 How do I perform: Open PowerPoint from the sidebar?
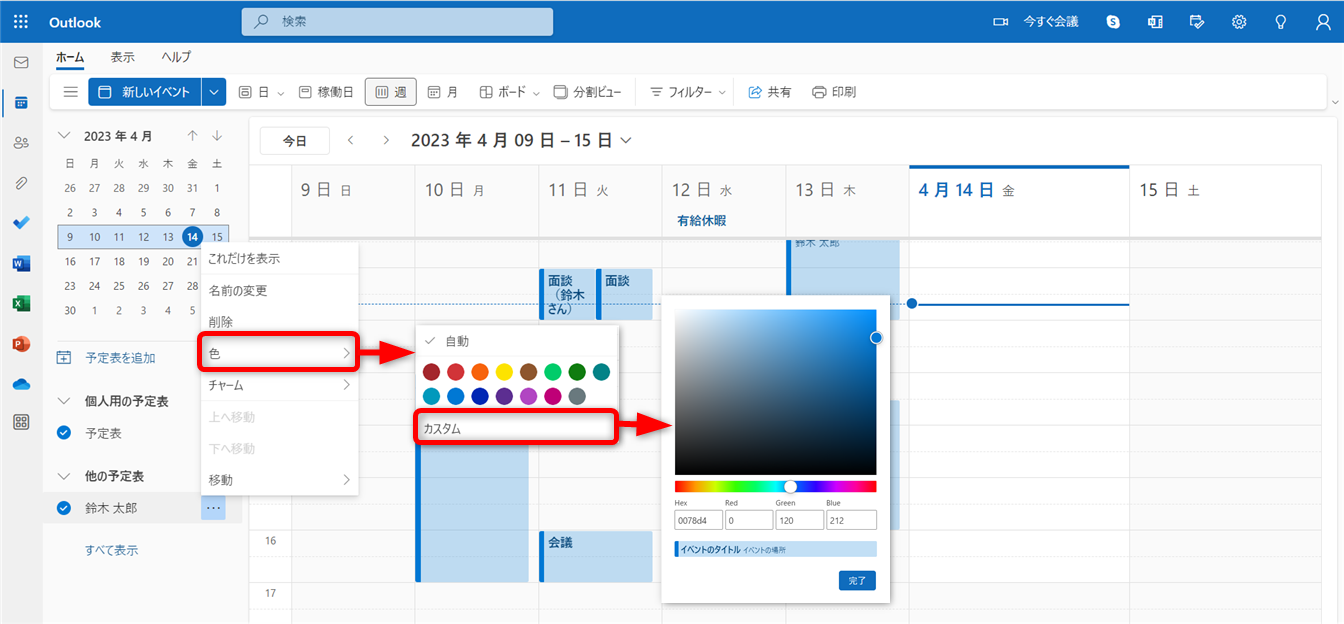pyautogui.click(x=21, y=344)
